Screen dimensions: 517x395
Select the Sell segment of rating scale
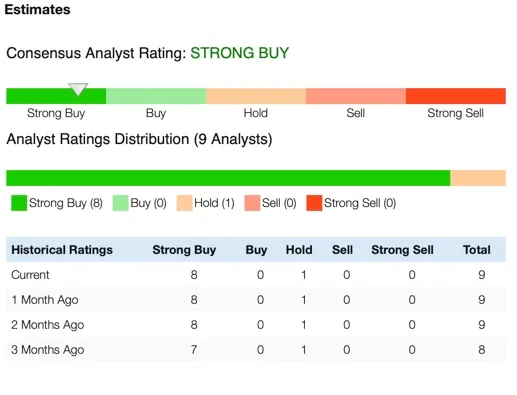coord(356,96)
